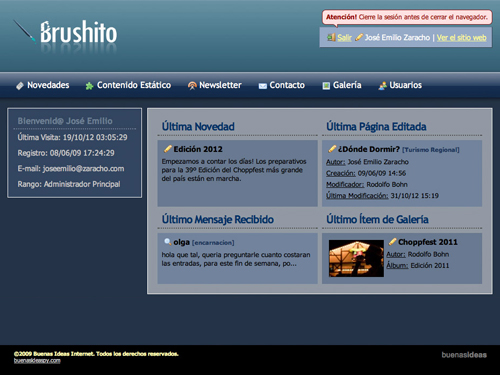This screenshot has width=500, height=375.
Task: Click the Choppfest 2011 photo thumbnail
Action: pos(356,258)
